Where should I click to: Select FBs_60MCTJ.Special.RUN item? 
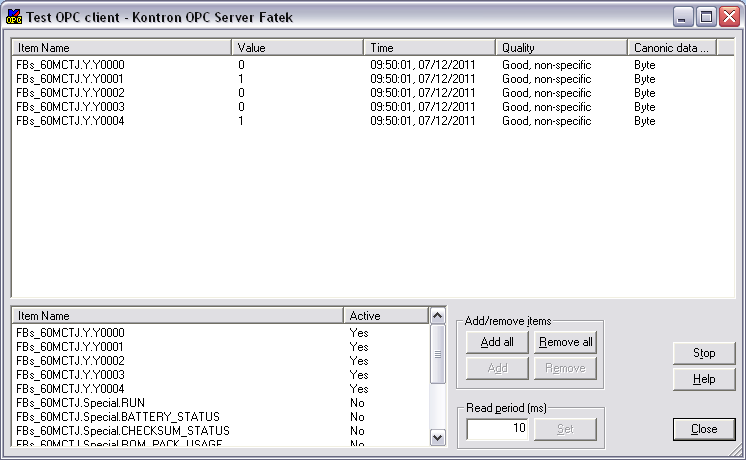click(x=80, y=403)
